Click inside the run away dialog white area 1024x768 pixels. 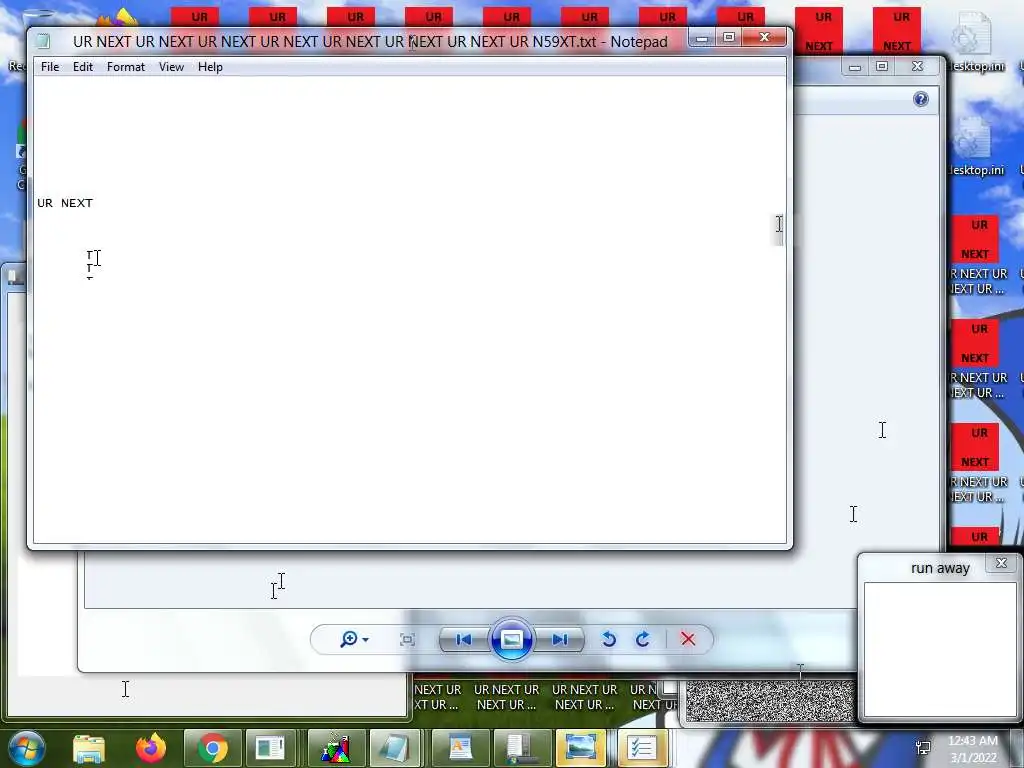[940, 650]
